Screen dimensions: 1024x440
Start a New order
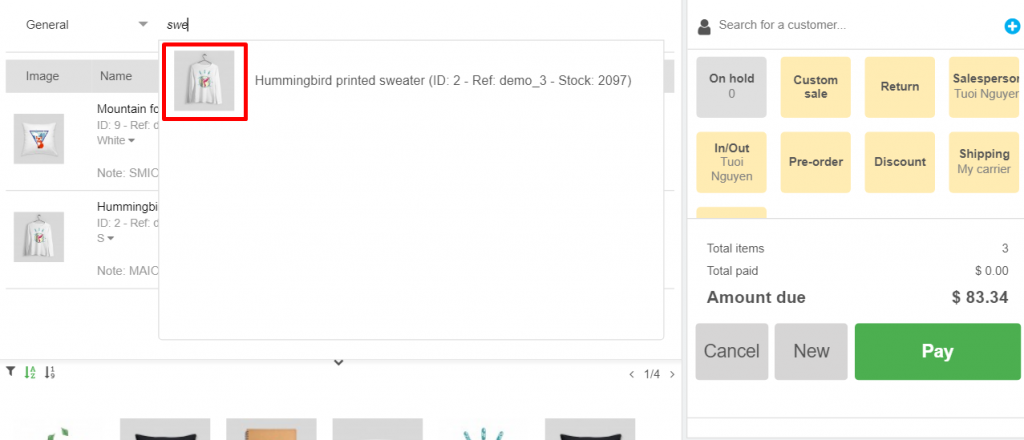point(811,351)
